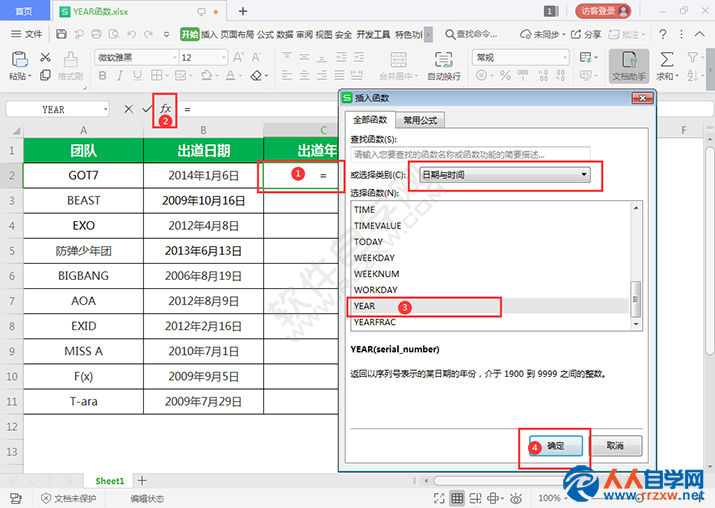Click the Undo arrow
Viewport: 715px width, 508px height.
pos(132,34)
